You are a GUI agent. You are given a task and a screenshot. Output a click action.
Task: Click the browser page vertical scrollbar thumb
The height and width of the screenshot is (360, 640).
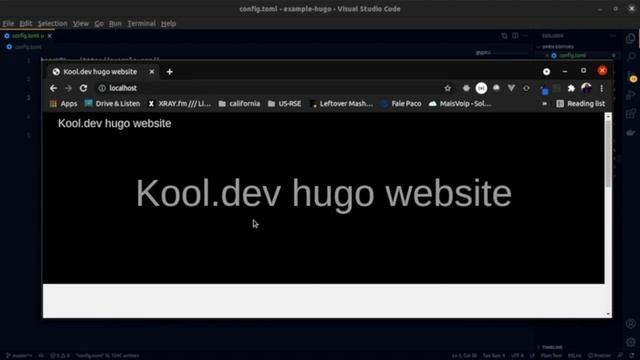(608, 153)
